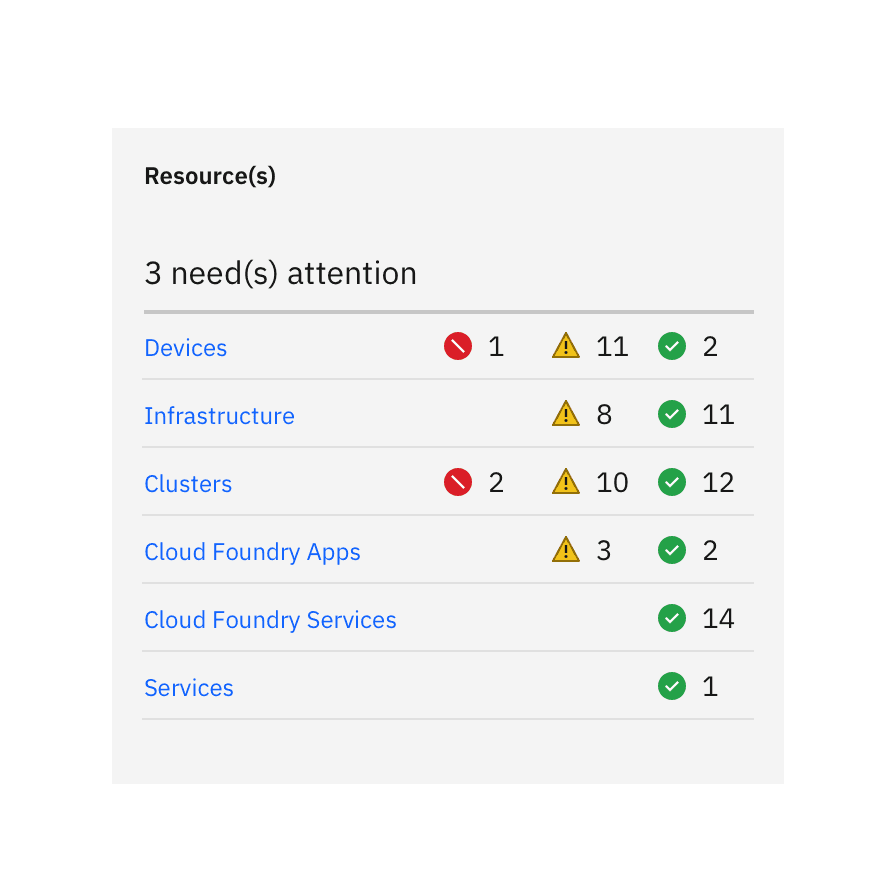896x896 pixels.
Task: Click the yellow warning icon for Devices
Action: click(566, 347)
